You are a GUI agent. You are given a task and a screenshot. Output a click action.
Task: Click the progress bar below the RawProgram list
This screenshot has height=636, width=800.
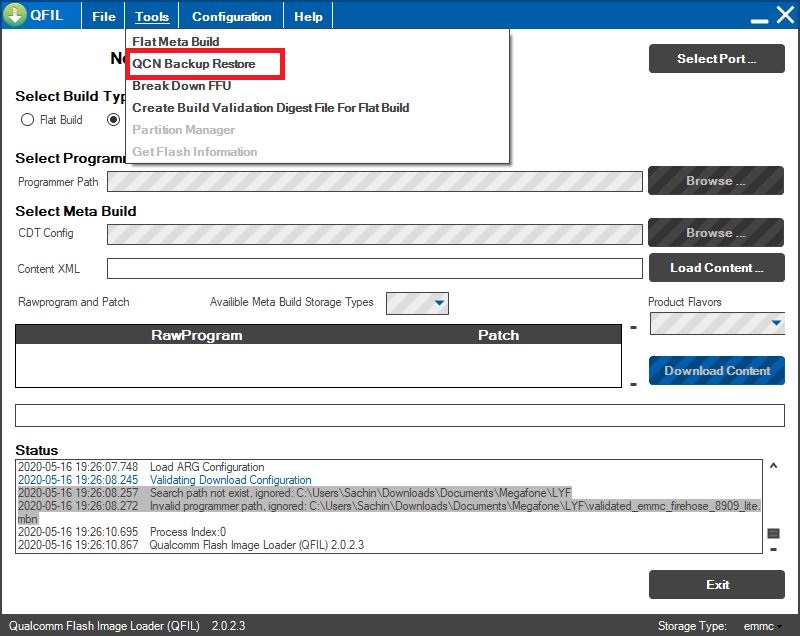399,415
